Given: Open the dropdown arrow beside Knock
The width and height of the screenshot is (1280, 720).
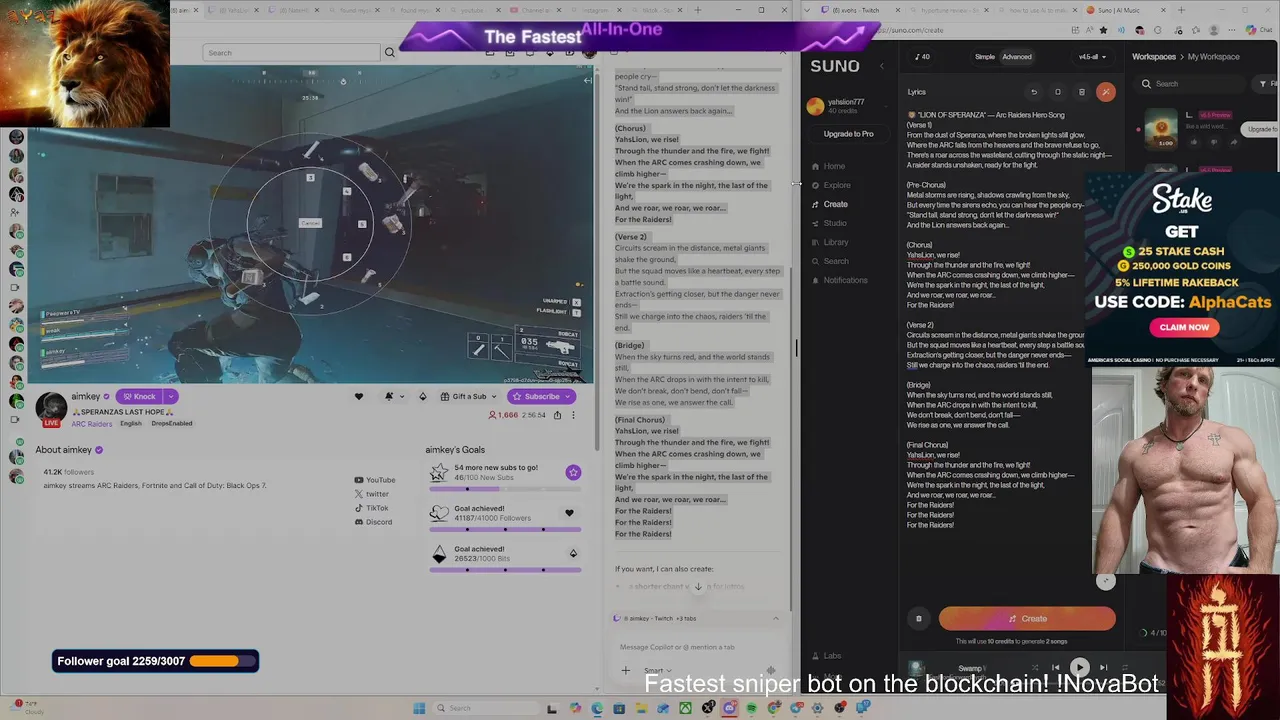Looking at the screenshot, I should point(171,397).
